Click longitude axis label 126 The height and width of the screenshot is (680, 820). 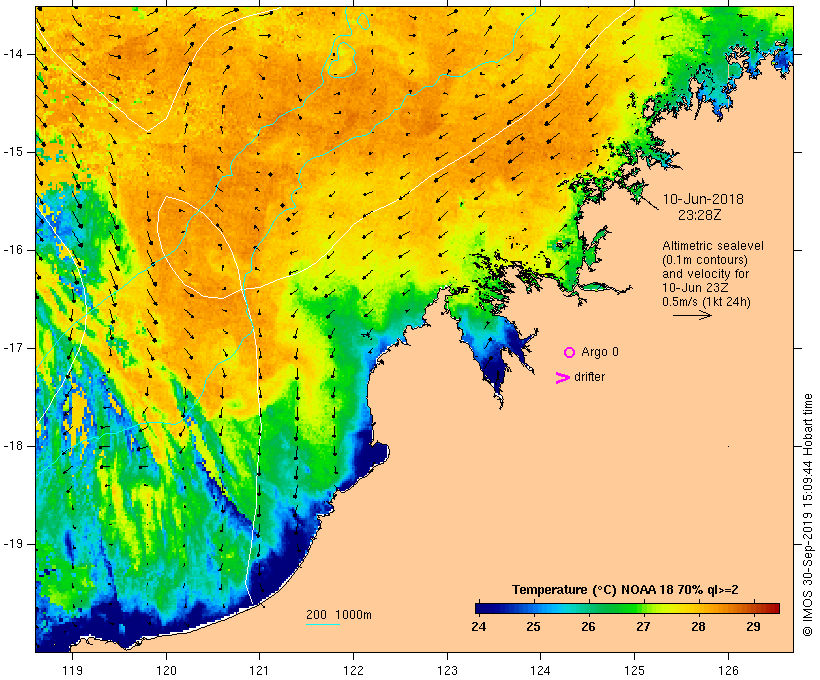(728, 670)
